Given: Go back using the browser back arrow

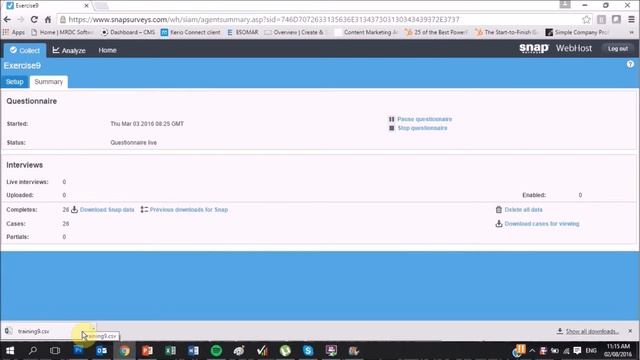Looking at the screenshot, I should (x=7, y=20).
